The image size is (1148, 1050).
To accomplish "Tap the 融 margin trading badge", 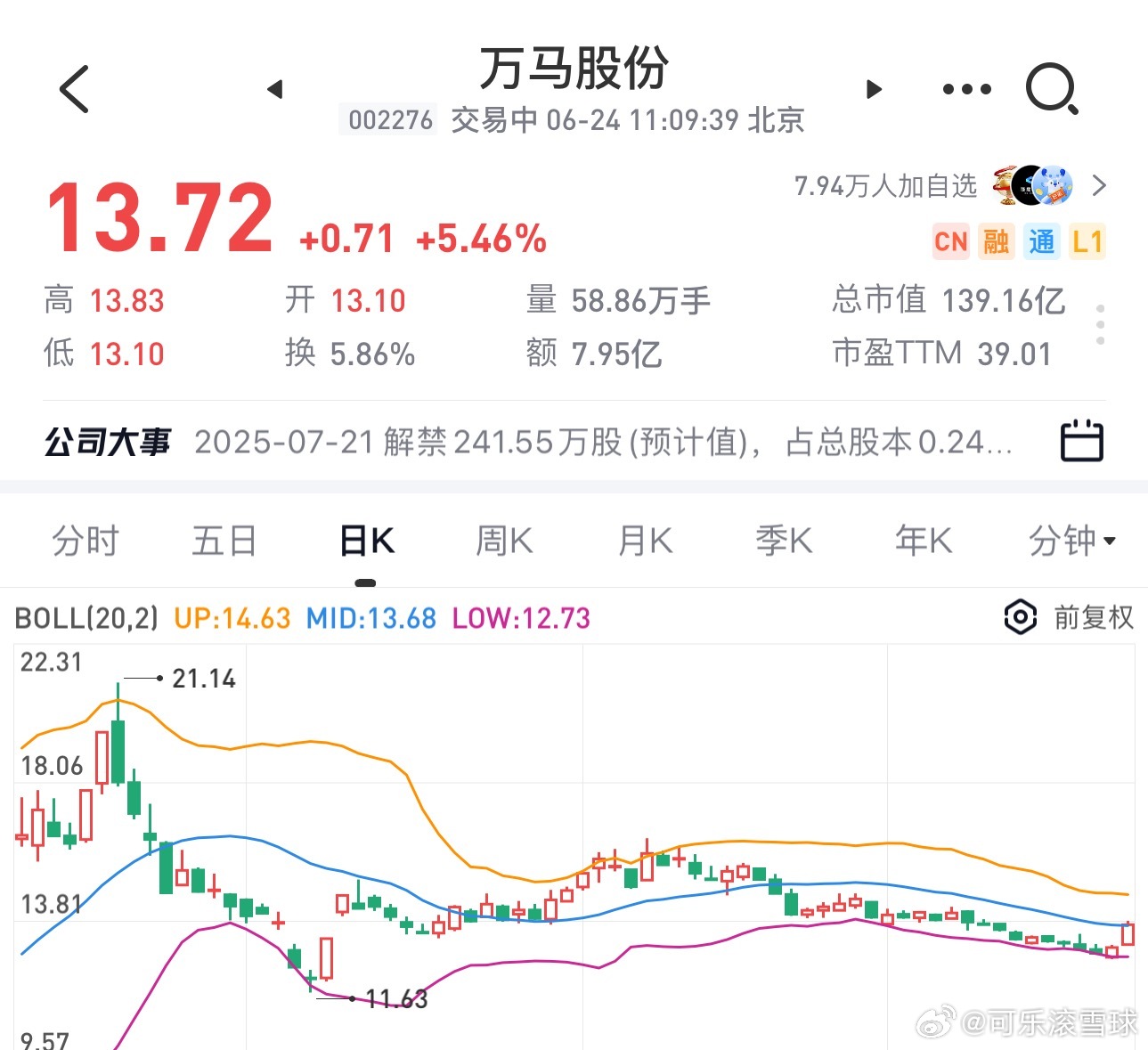I will 996,241.
